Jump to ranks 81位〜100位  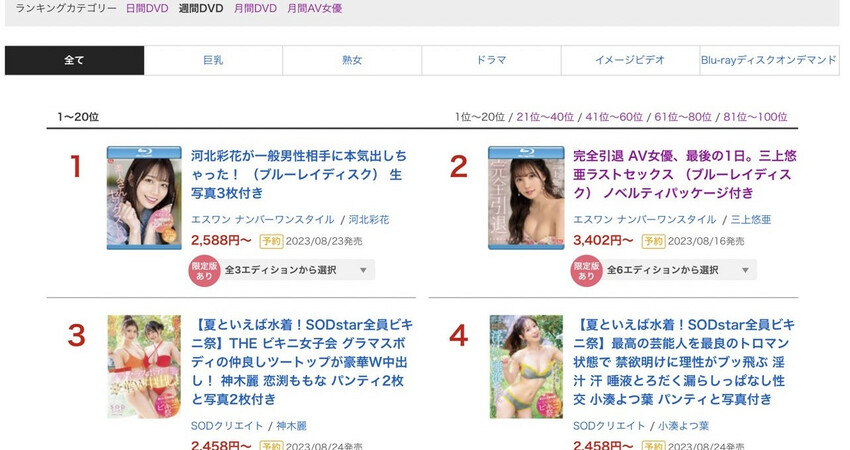coord(755,117)
